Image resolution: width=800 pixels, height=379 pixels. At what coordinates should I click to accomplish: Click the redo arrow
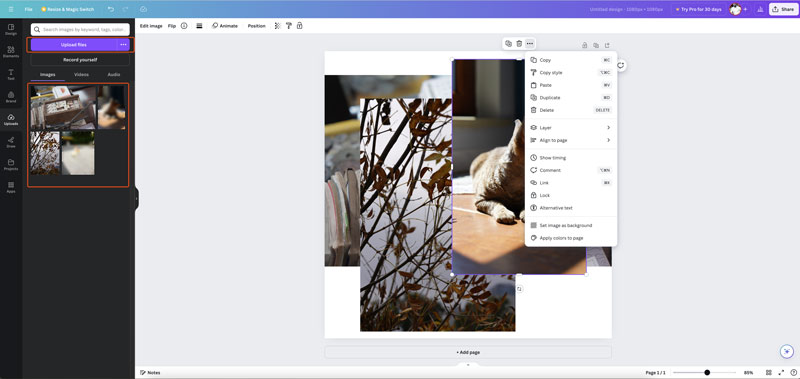tap(126, 9)
